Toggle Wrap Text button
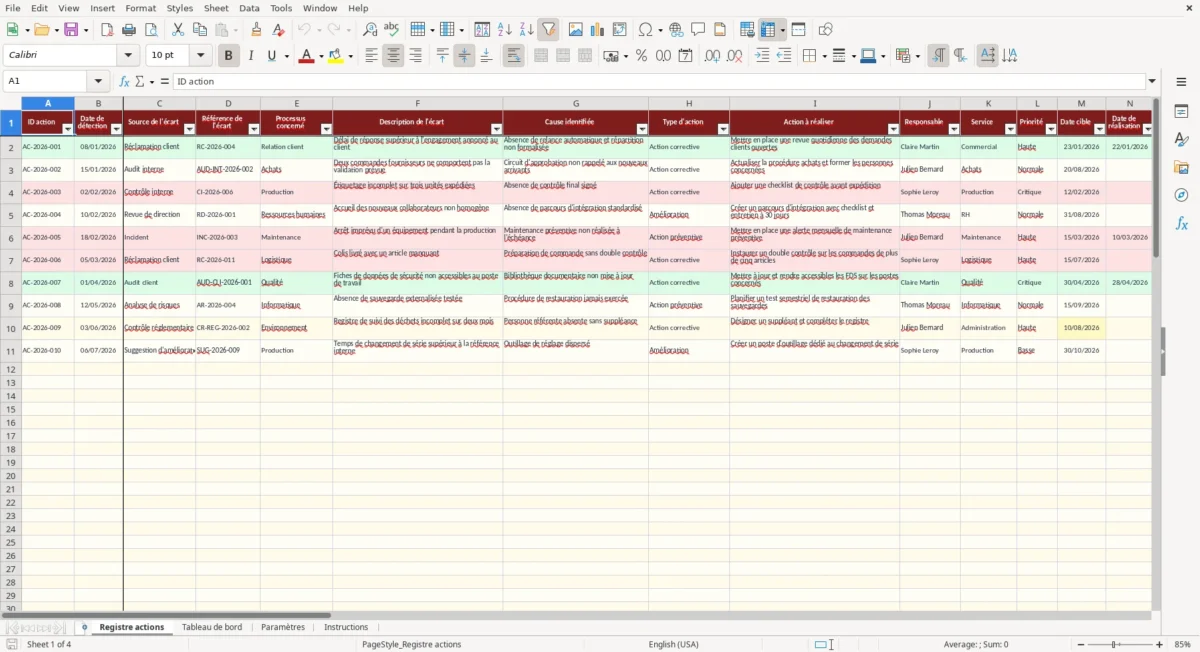Screen dimensions: 1200x652 (513, 56)
